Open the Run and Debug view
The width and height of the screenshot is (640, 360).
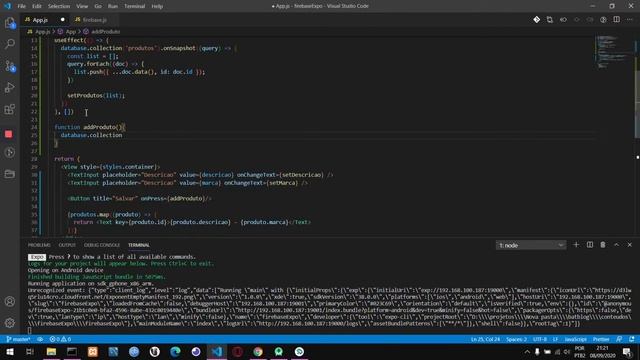[x=10, y=87]
